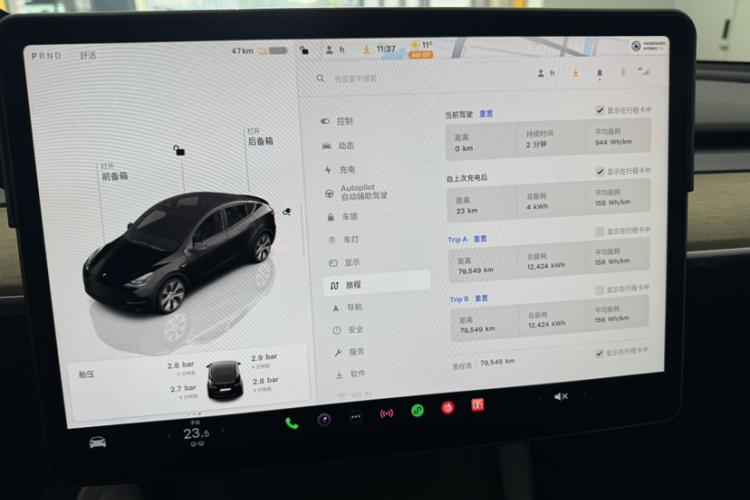Enable trip card display for Trip B

[x=600, y=290]
